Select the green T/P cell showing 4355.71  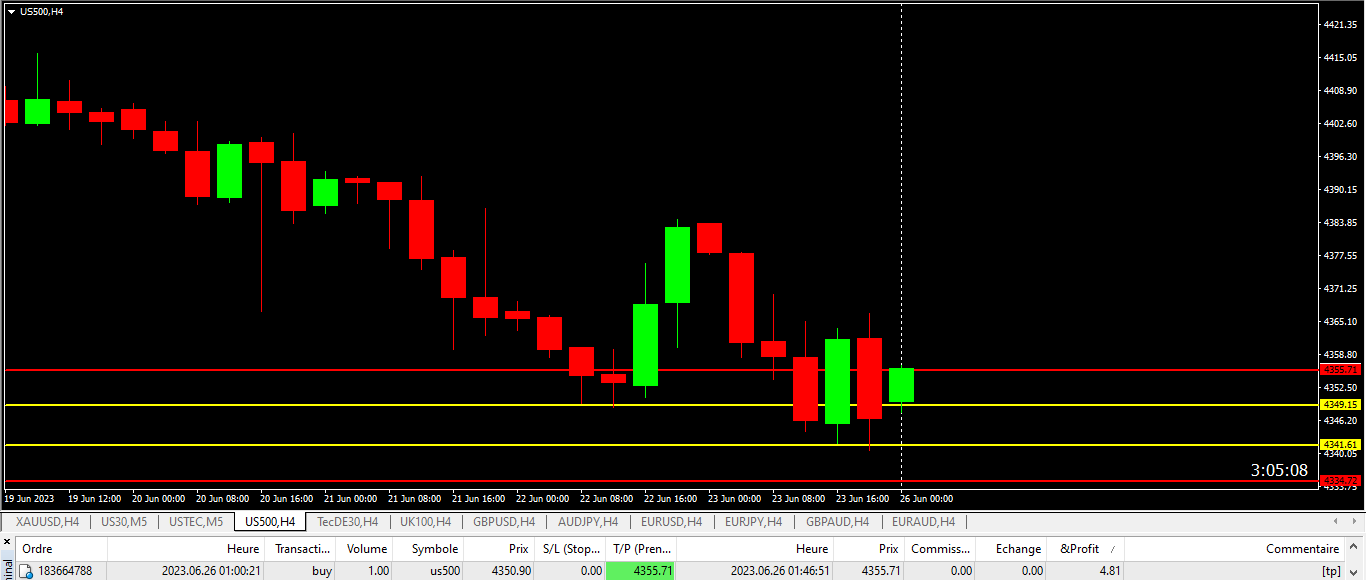click(x=640, y=571)
